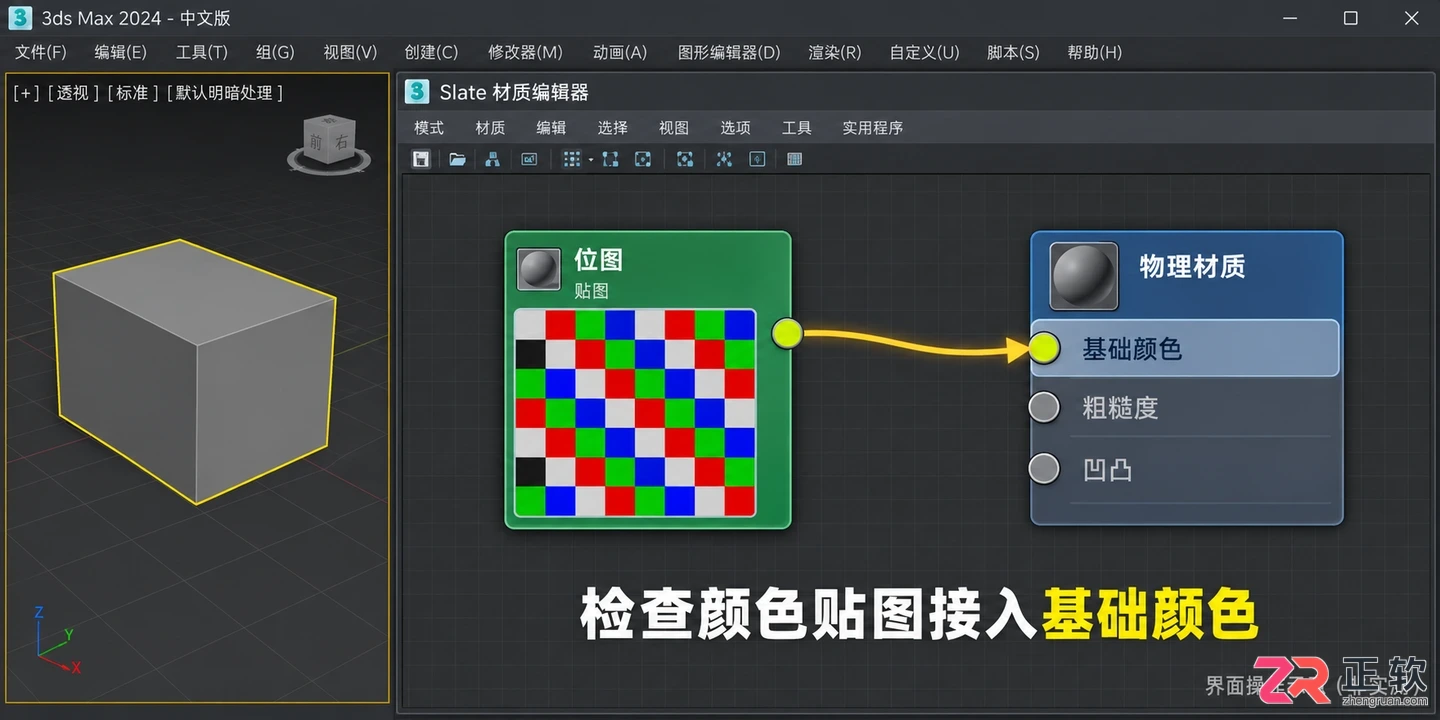The height and width of the screenshot is (720, 1440).
Task: Open the 透视 viewport view menu
Action: pyautogui.click(x=73, y=93)
